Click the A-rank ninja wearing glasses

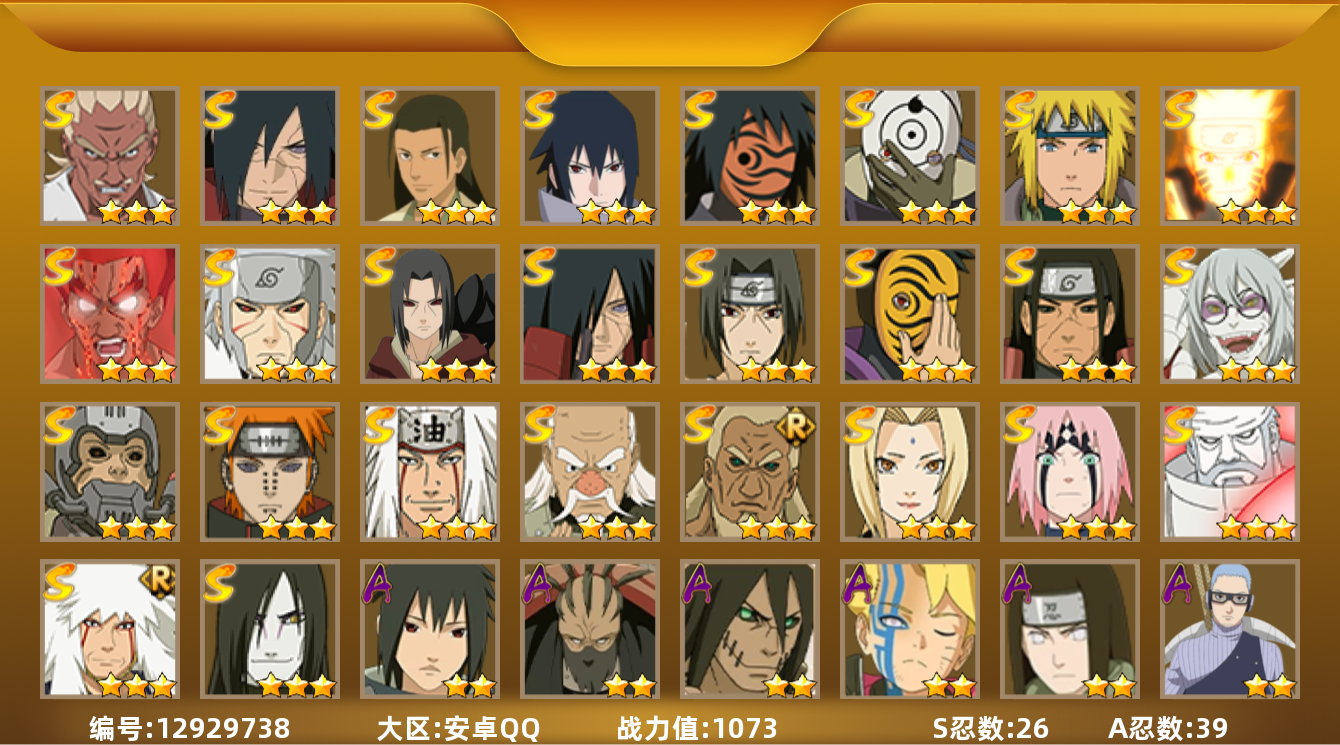pyautogui.click(x=1229, y=629)
